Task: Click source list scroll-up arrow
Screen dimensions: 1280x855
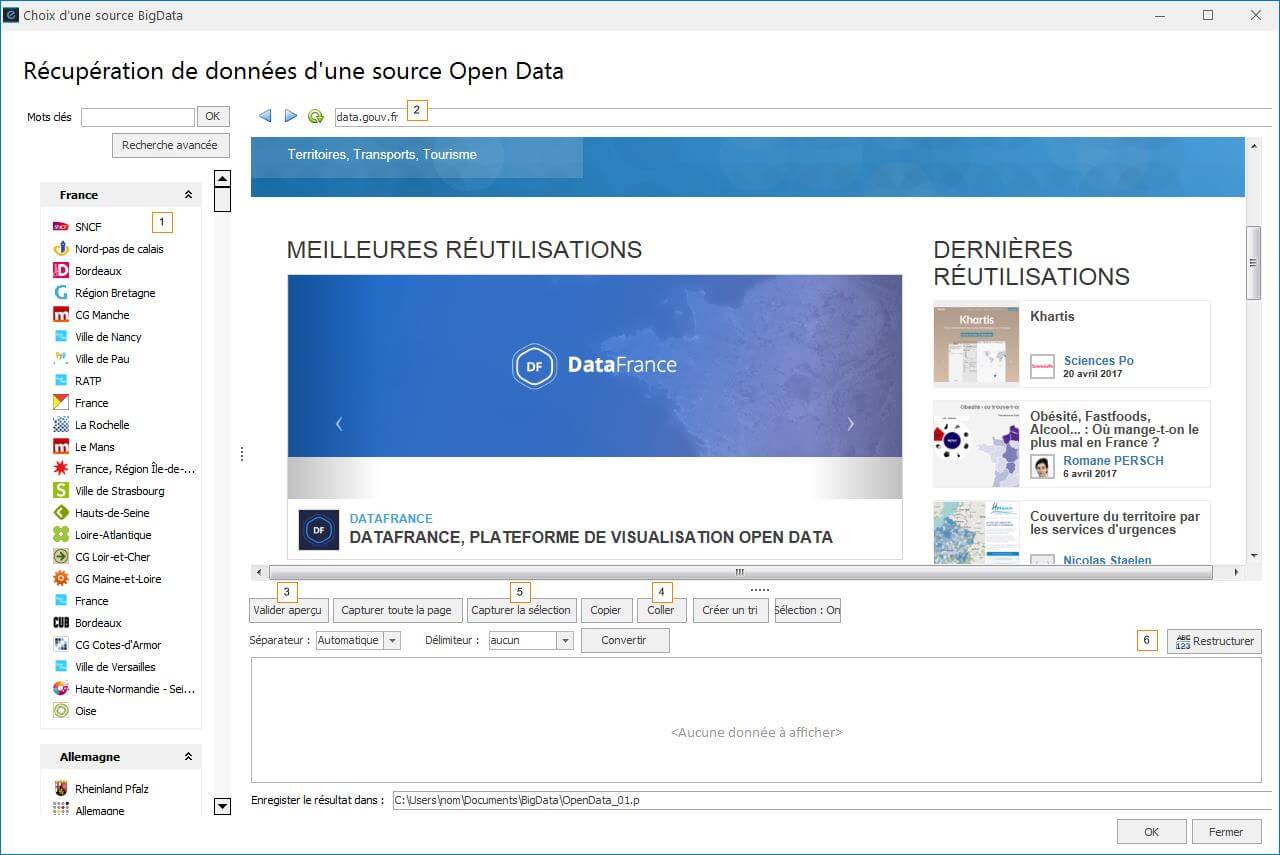Action: [x=222, y=179]
